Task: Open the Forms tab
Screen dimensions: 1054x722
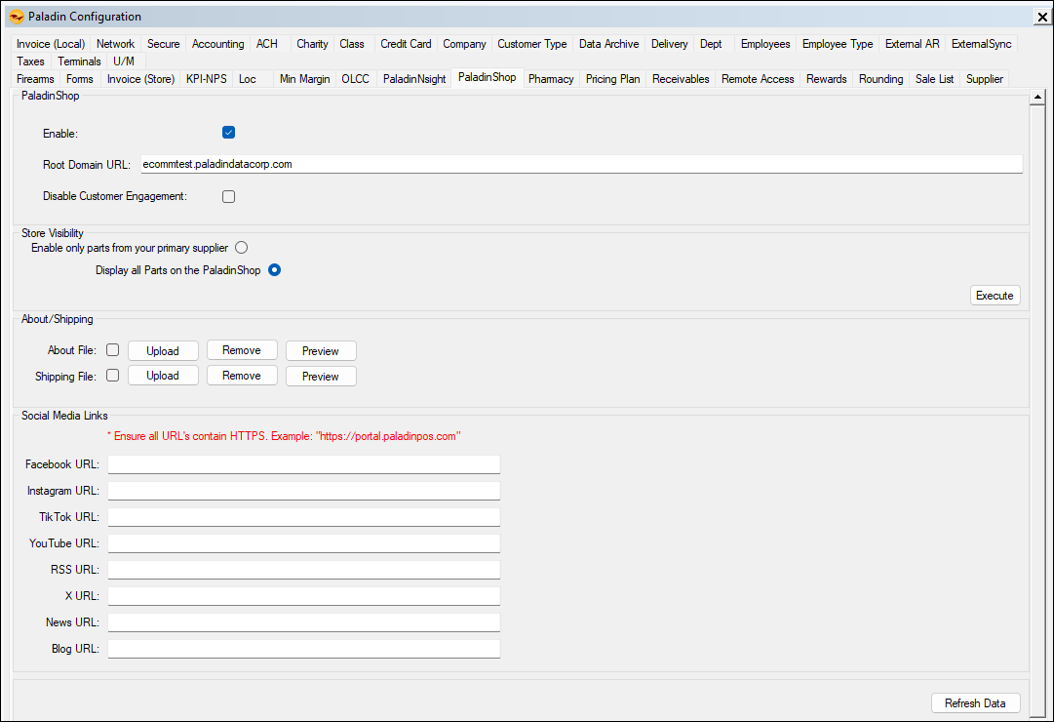Action: pyautogui.click(x=80, y=79)
